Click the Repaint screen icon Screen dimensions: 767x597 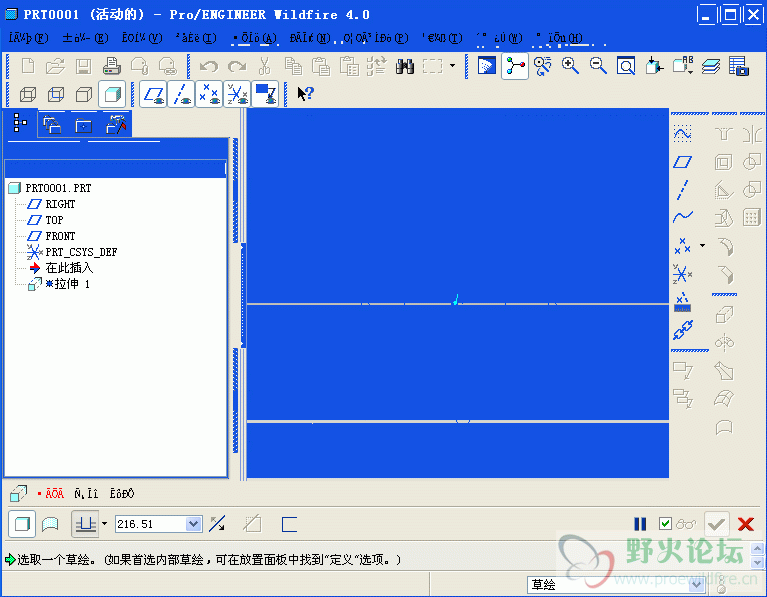coord(486,66)
